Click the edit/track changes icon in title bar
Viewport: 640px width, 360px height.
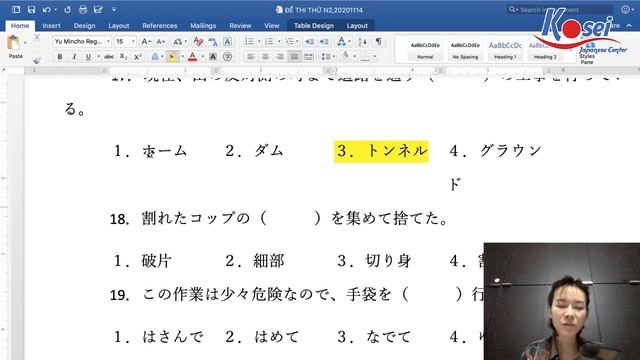click(98, 9)
